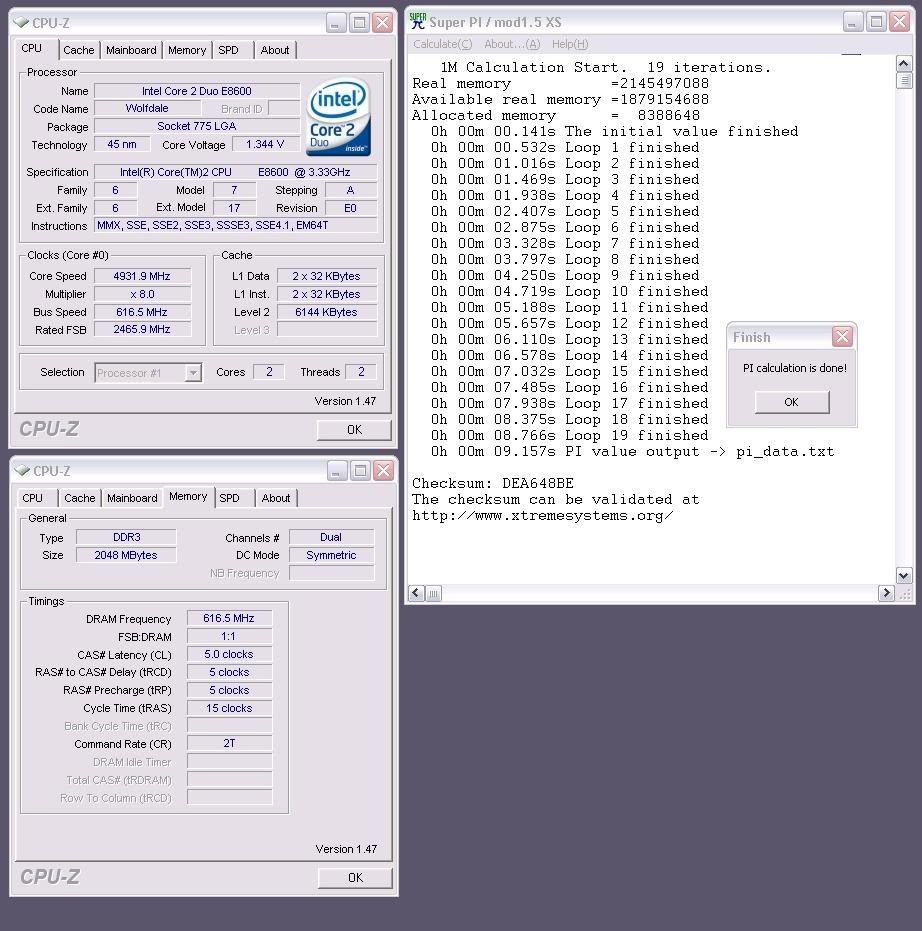Click the Wolfdale code name field
922x931 pixels.
(147, 108)
